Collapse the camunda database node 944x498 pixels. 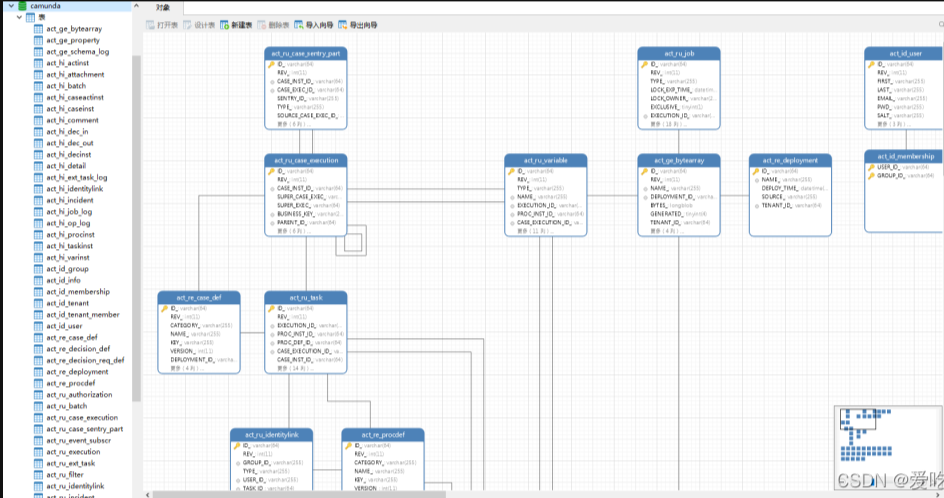click(x=11, y=5)
